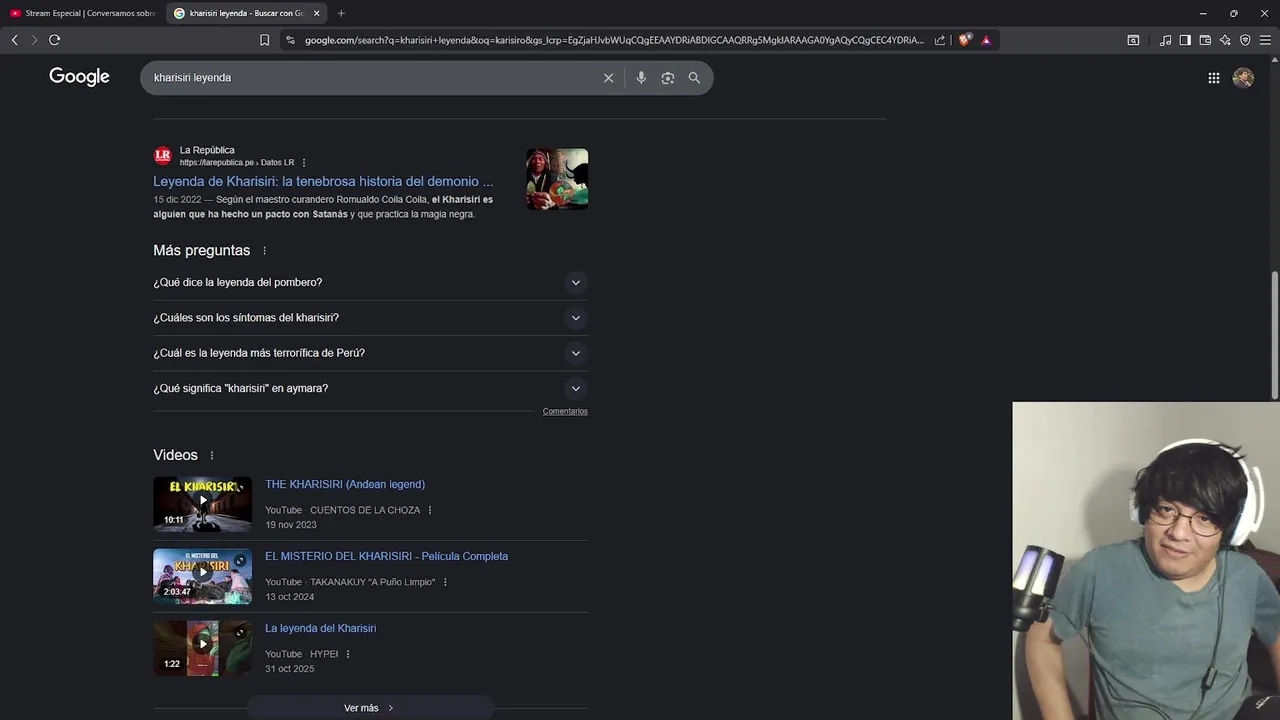Open EL MISTERIO DEL KHARISIRI Película Completa link
This screenshot has height=720, width=1280.
point(386,556)
